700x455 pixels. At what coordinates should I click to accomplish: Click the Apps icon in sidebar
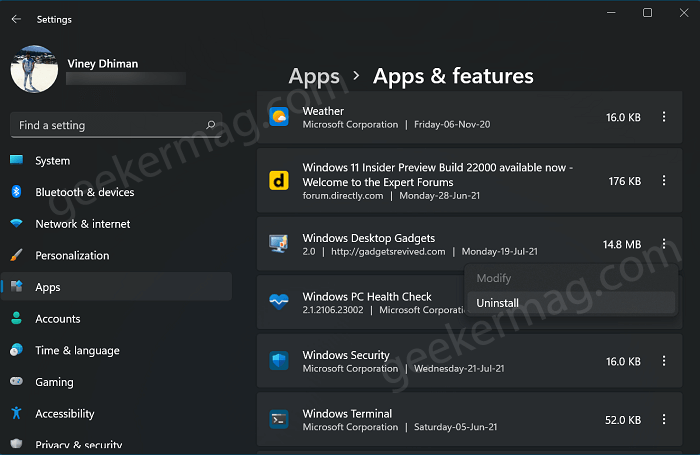coord(17,286)
